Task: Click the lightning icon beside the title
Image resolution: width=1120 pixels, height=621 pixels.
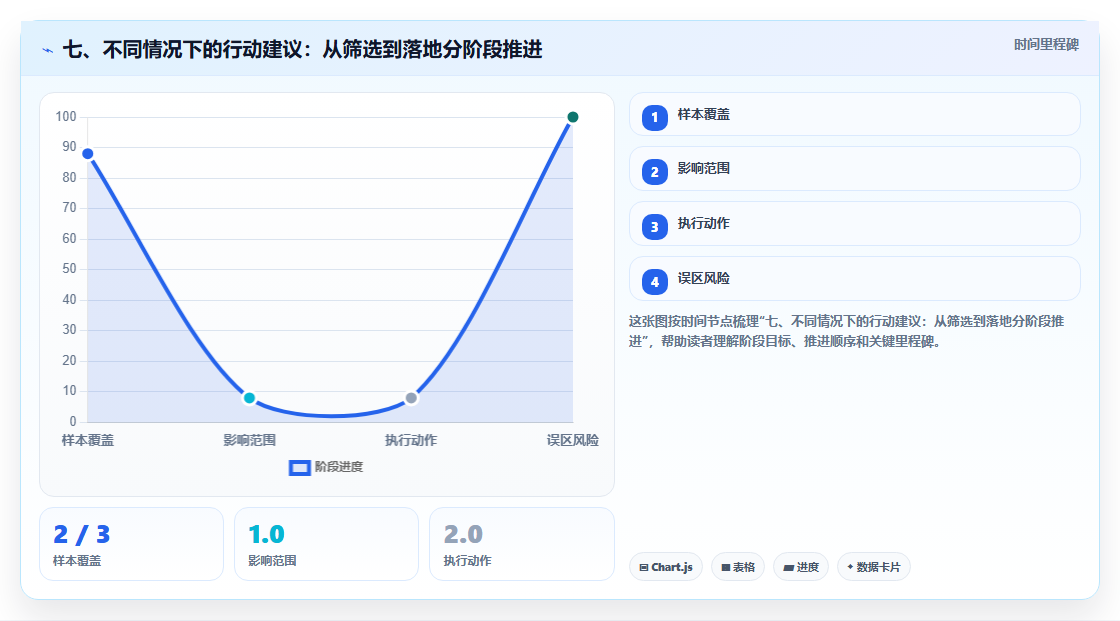Action: (x=48, y=50)
